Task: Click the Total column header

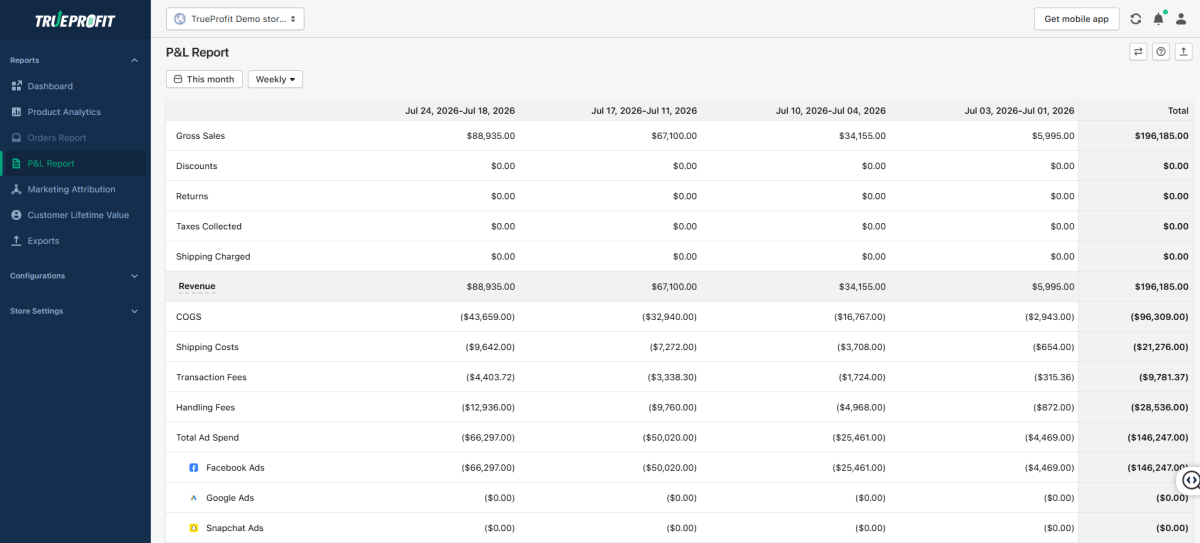Action: tap(1178, 111)
